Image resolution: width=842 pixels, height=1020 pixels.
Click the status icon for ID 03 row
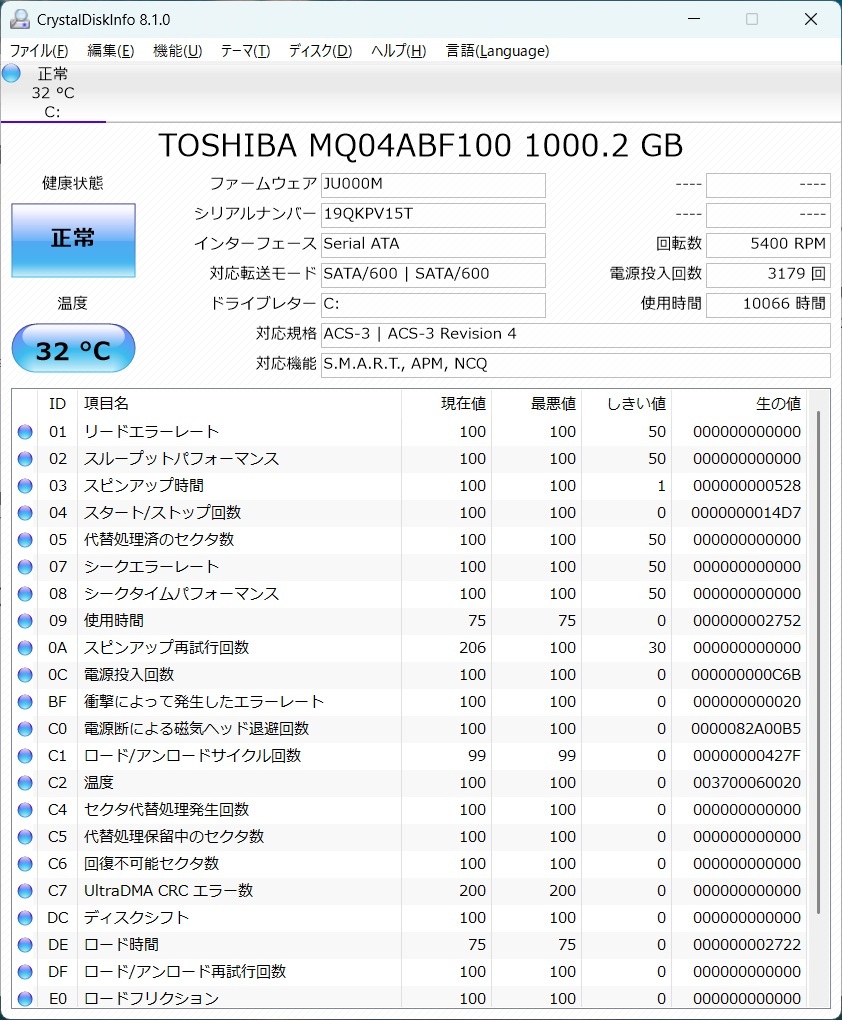(x=25, y=485)
